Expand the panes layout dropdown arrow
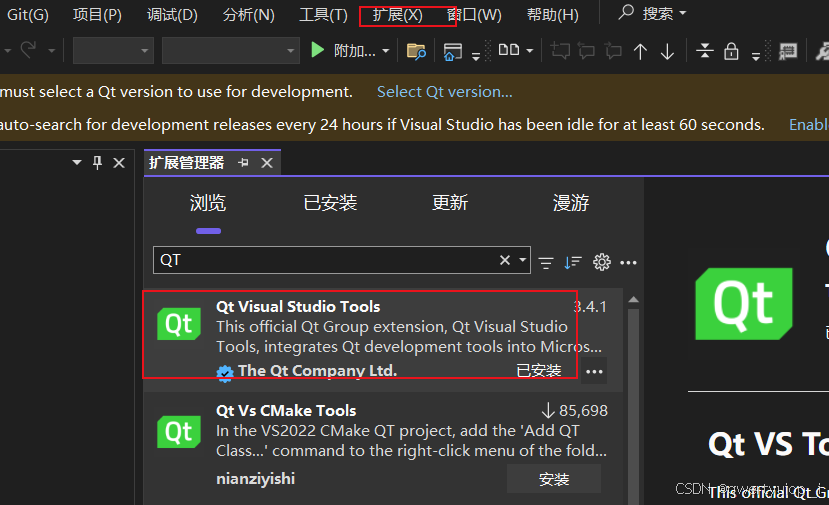Image resolution: width=829 pixels, height=505 pixels. [530, 51]
